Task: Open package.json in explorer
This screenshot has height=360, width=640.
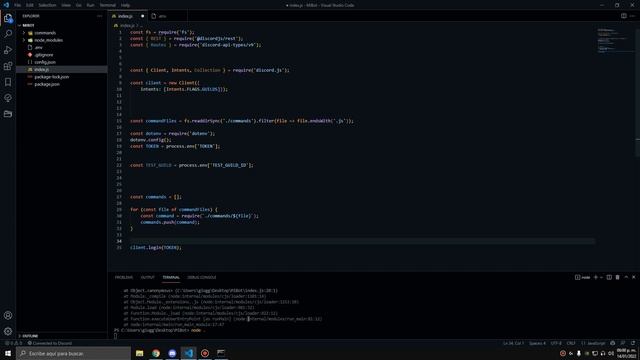Action: tap(47, 84)
